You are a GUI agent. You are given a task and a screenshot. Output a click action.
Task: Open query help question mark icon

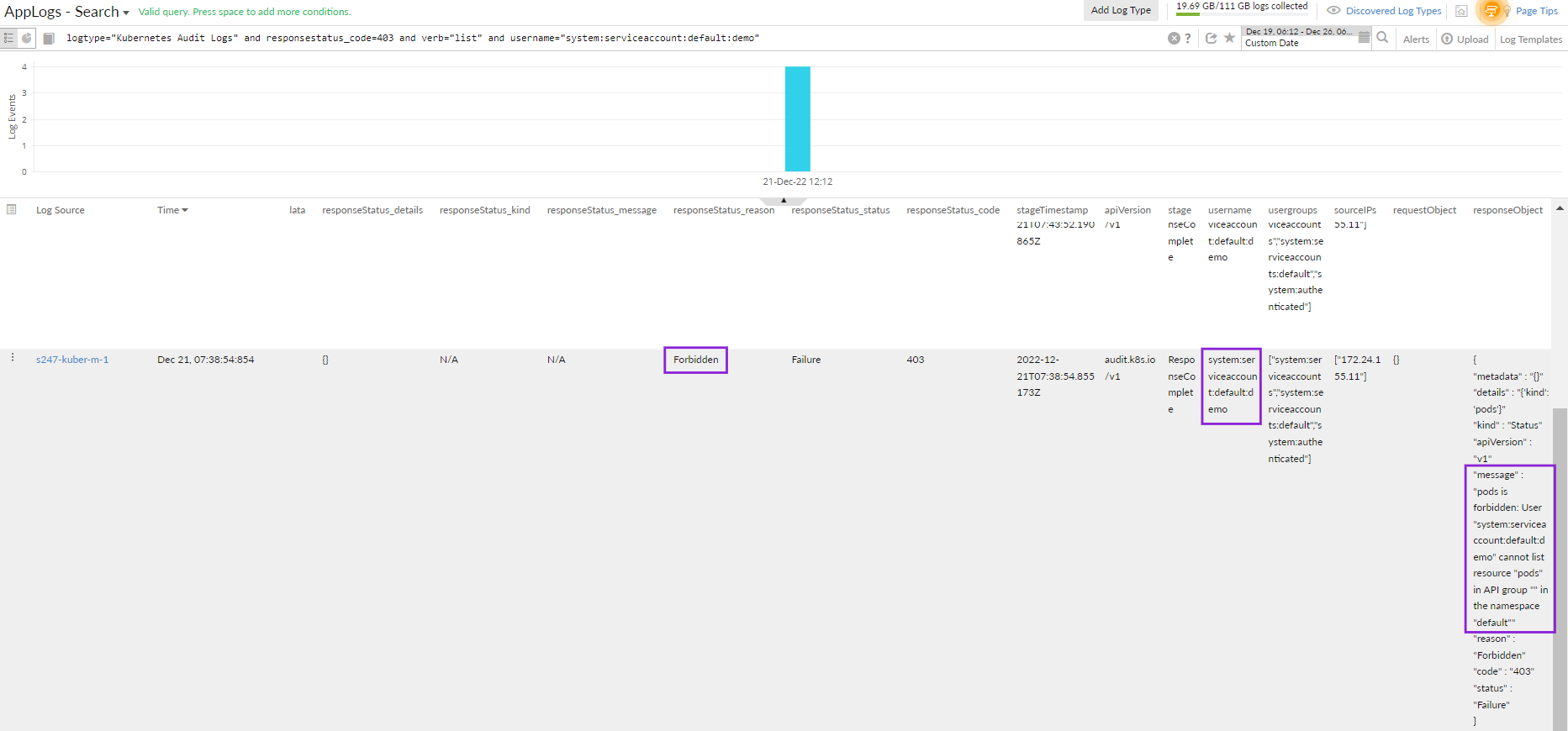tap(1188, 39)
